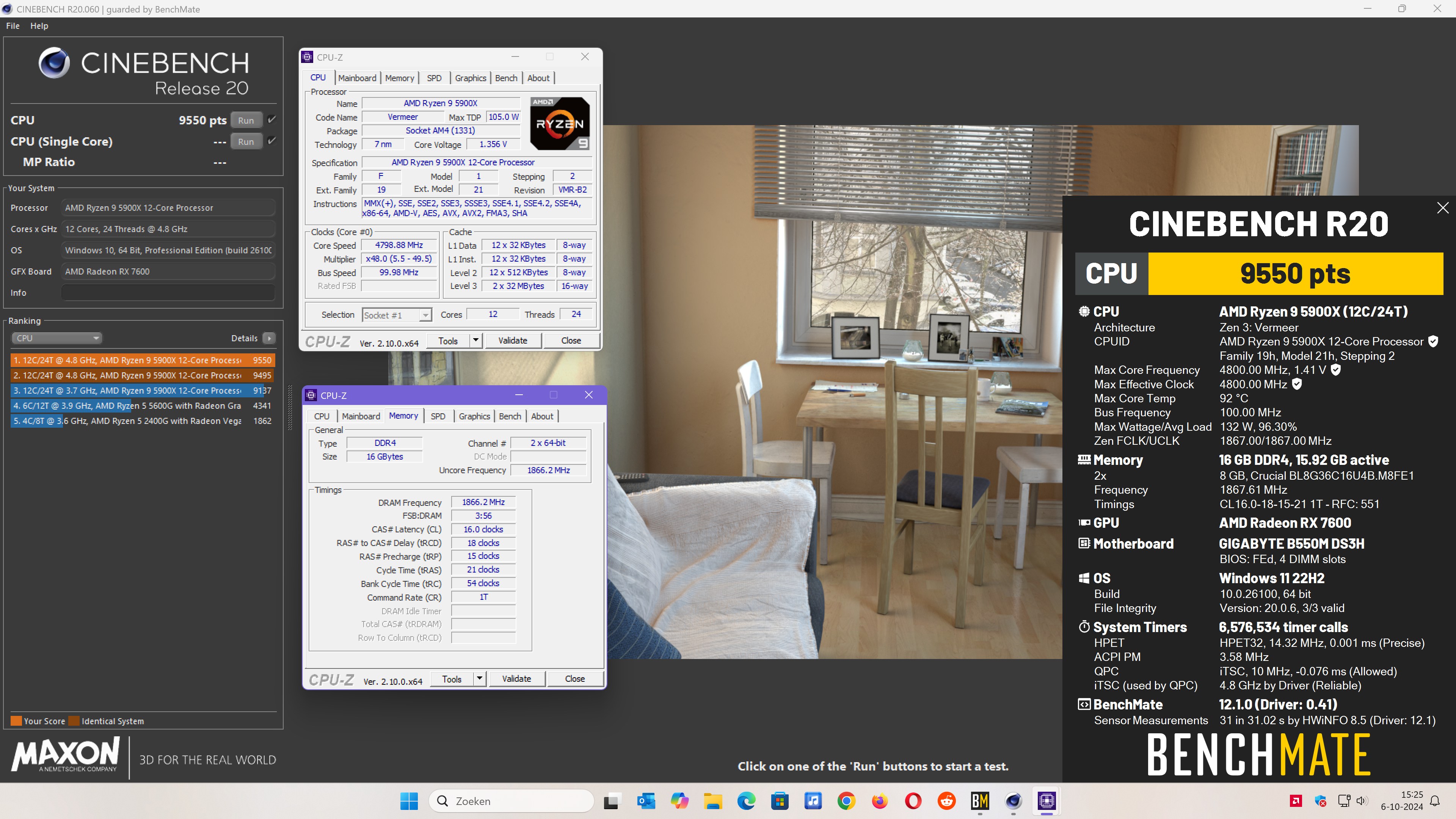Image resolution: width=1456 pixels, height=819 pixels.
Task: Select ranking row Ryzen 5 5600G 4341
Action: pos(143,406)
